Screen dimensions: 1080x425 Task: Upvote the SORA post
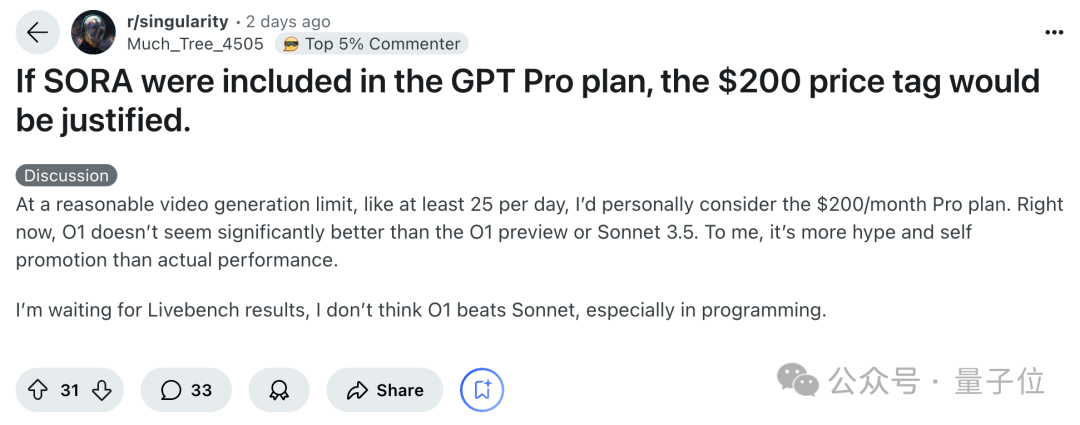pyautogui.click(x=38, y=390)
